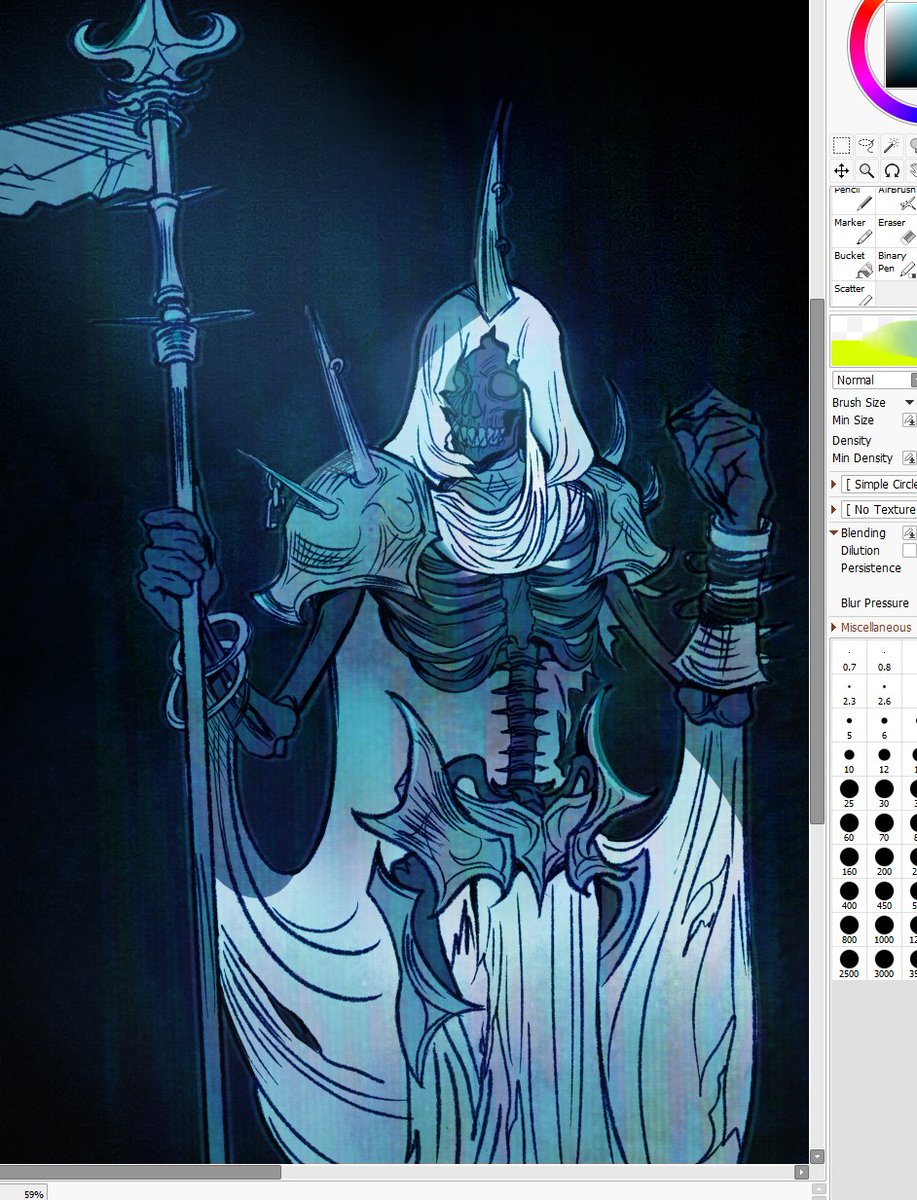Image resolution: width=917 pixels, height=1200 pixels.
Task: Click the canvas scroll right arrow
Action: point(801,1172)
